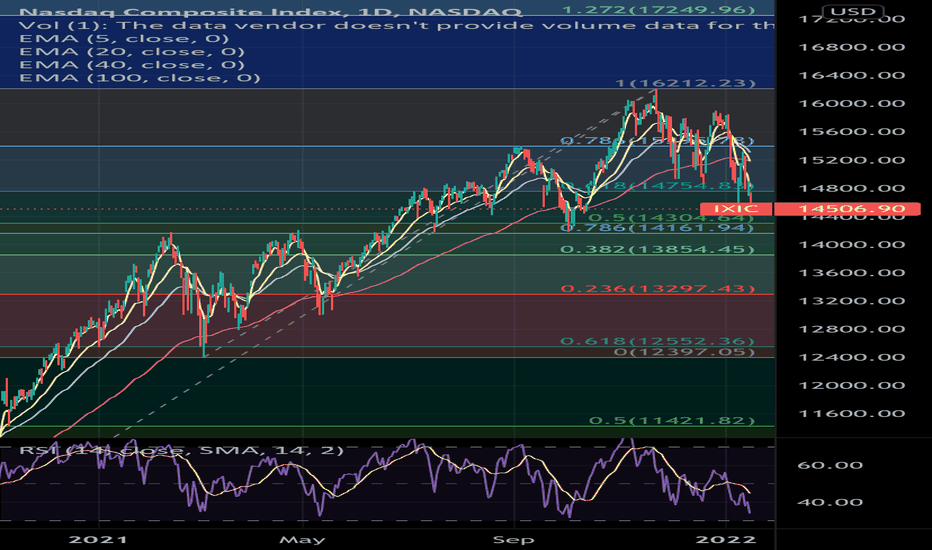The height and width of the screenshot is (550, 932).
Task: Click the 0.5(14304.64) Fibonacci level label
Action: pos(672,218)
